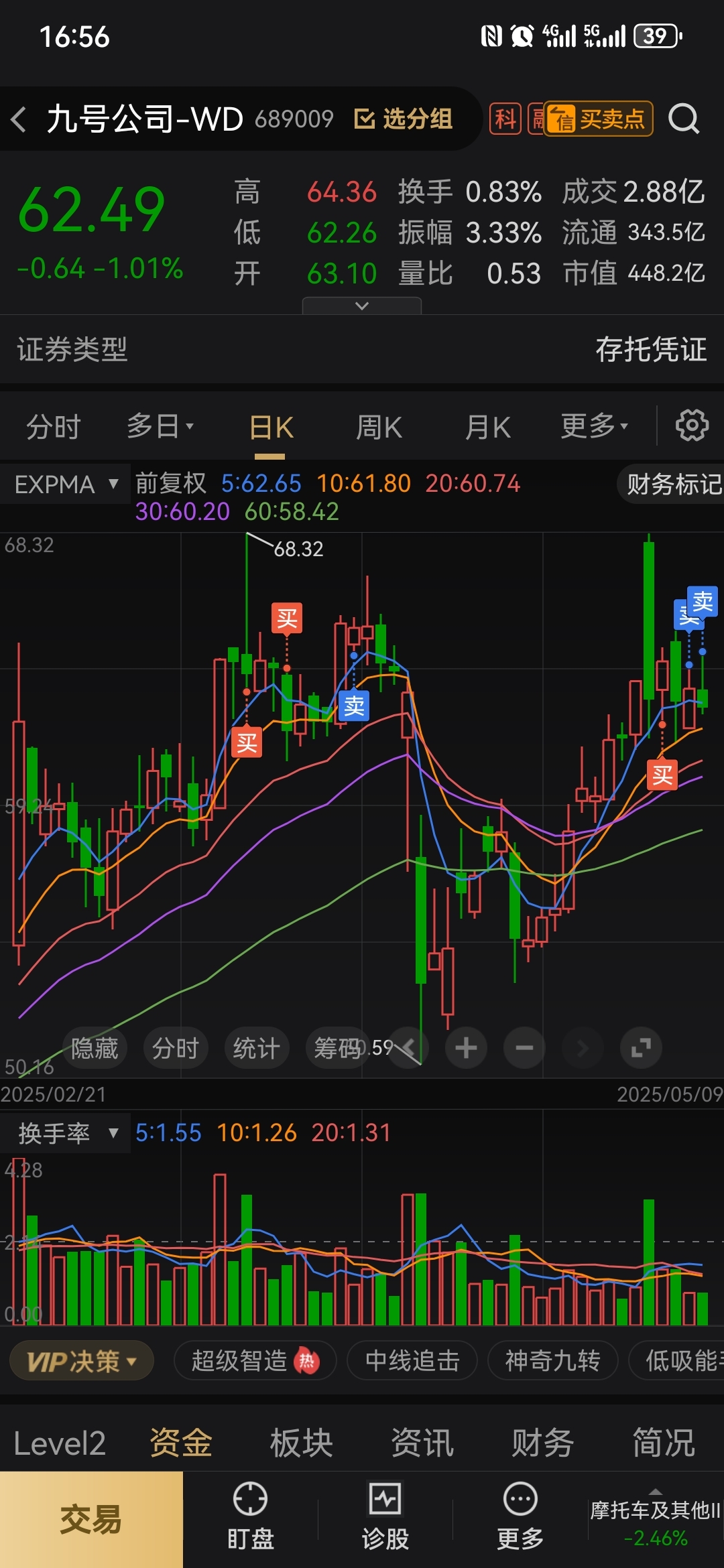Switch to the 资讯 tab
Screen dimensions: 724x1568
coord(422,1443)
